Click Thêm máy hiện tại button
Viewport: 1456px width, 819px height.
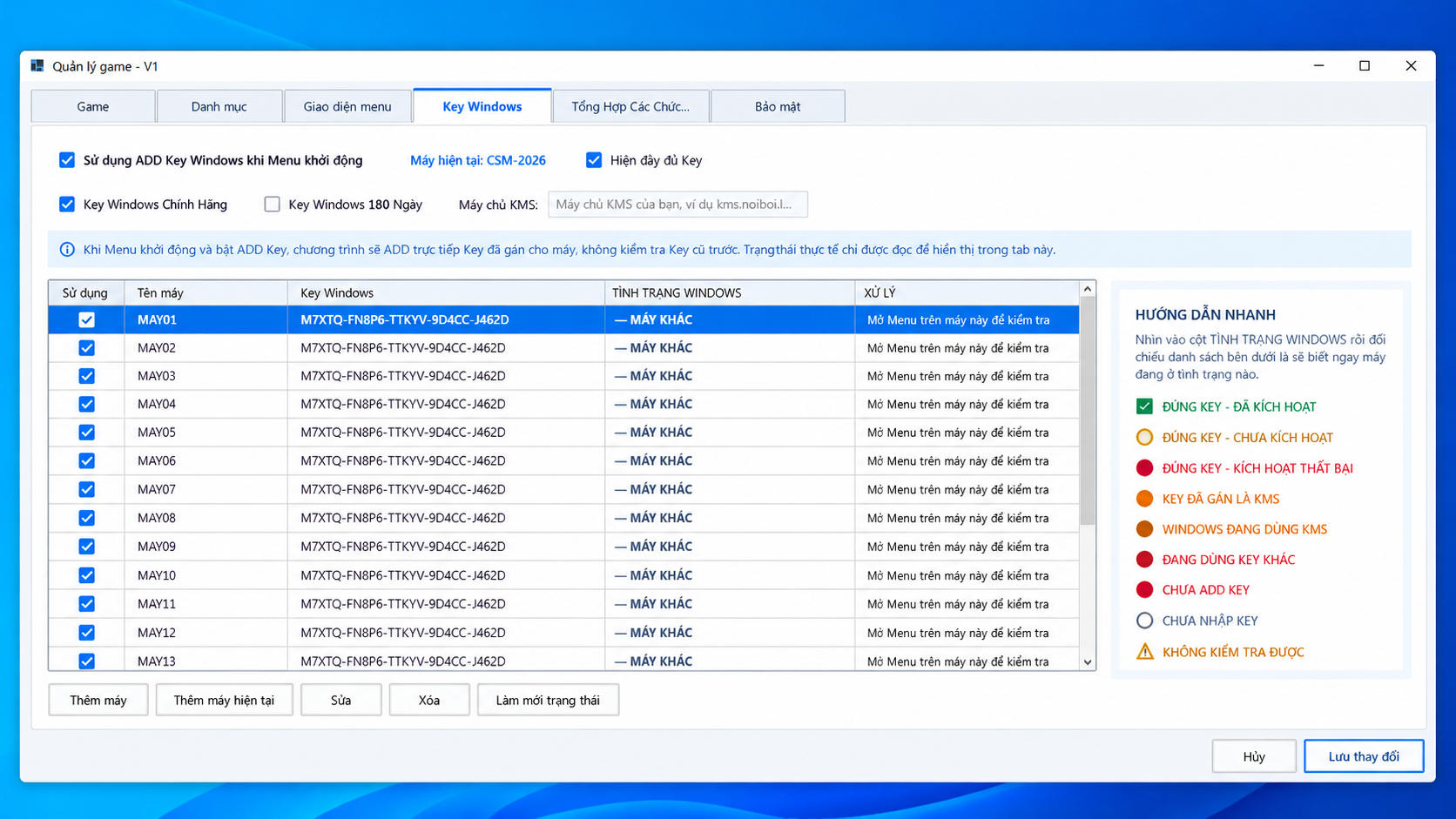pos(224,700)
